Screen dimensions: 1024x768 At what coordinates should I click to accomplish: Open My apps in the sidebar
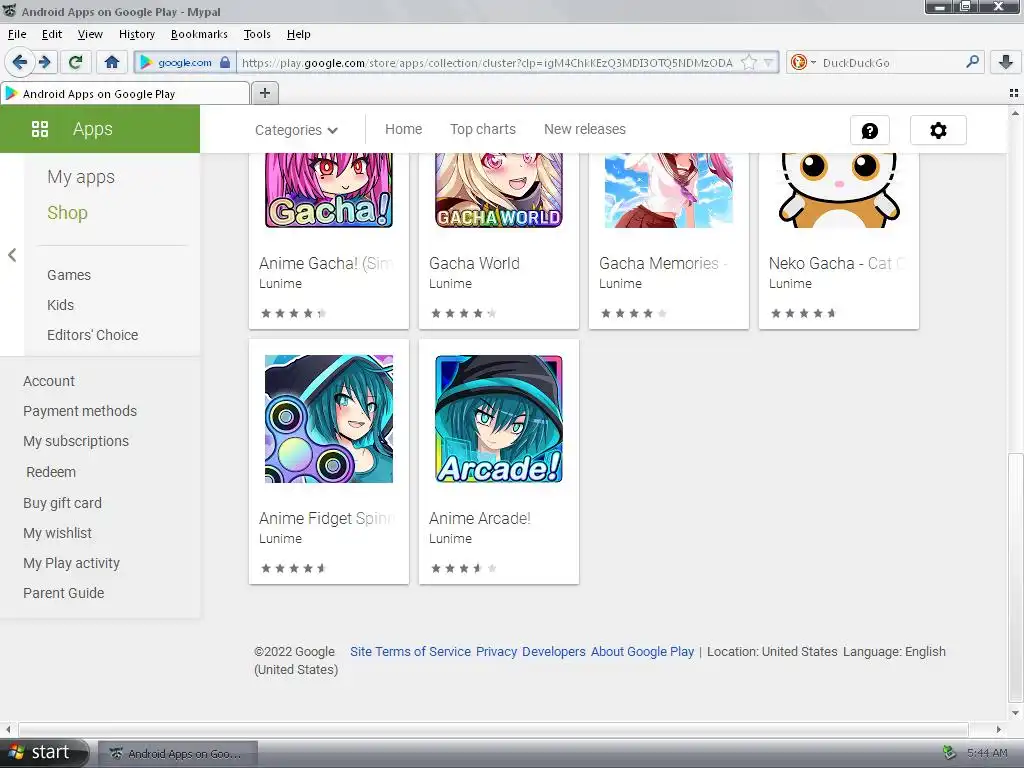coord(81,177)
